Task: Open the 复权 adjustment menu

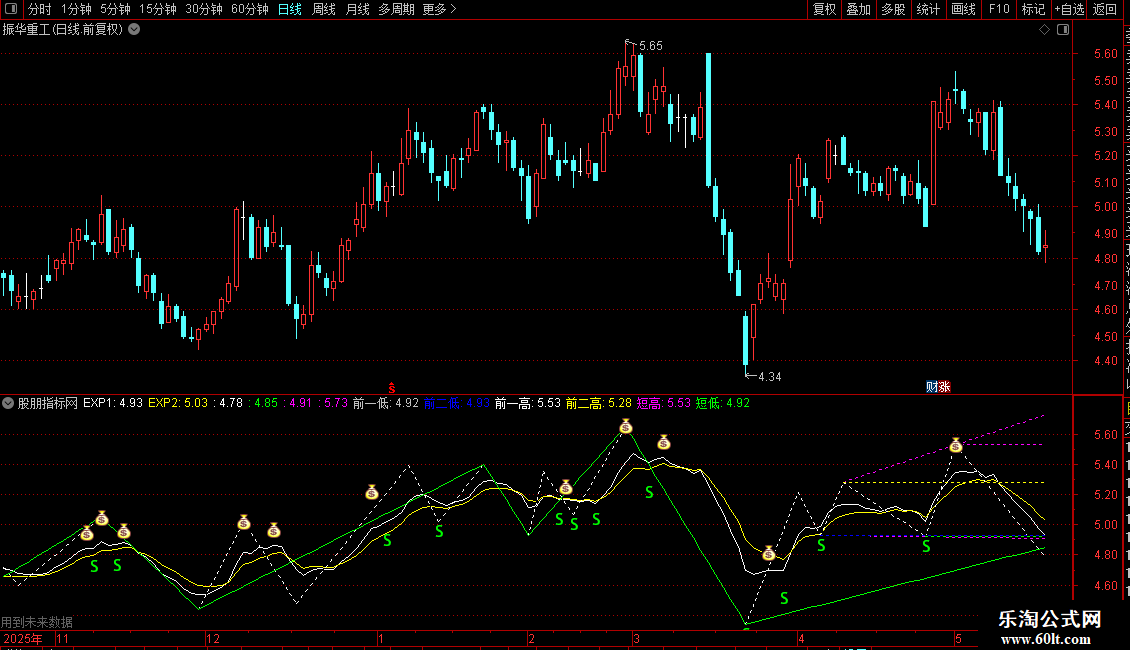Action: [x=824, y=9]
